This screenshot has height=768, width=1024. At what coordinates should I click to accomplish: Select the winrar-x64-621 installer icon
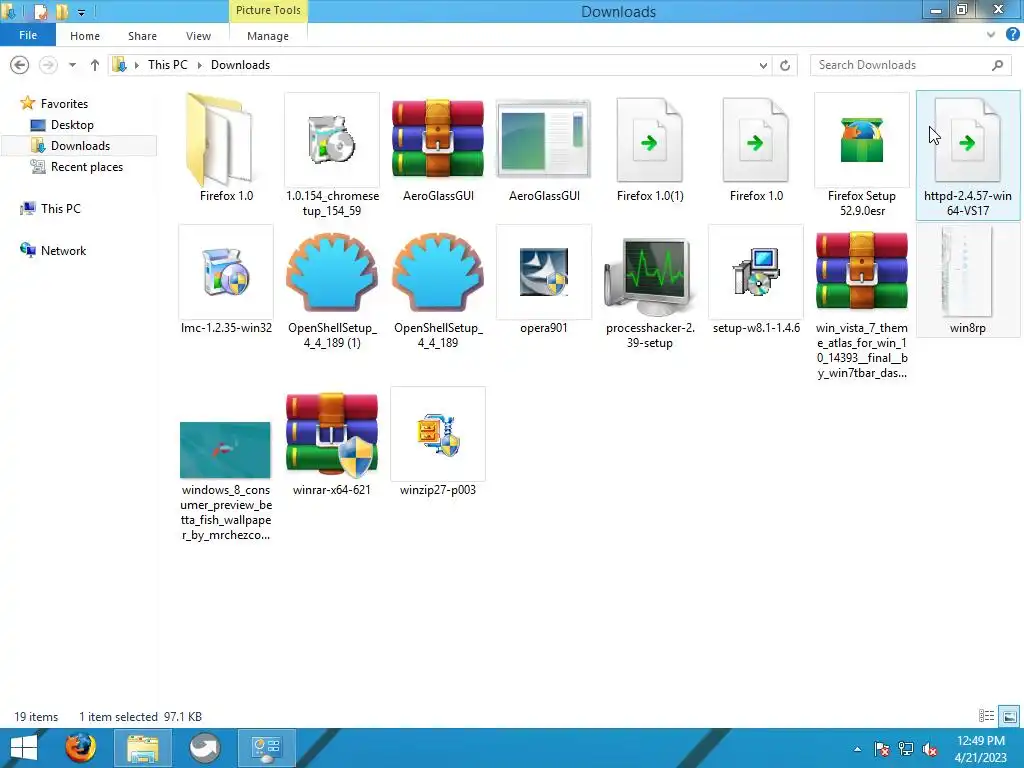pos(332,435)
